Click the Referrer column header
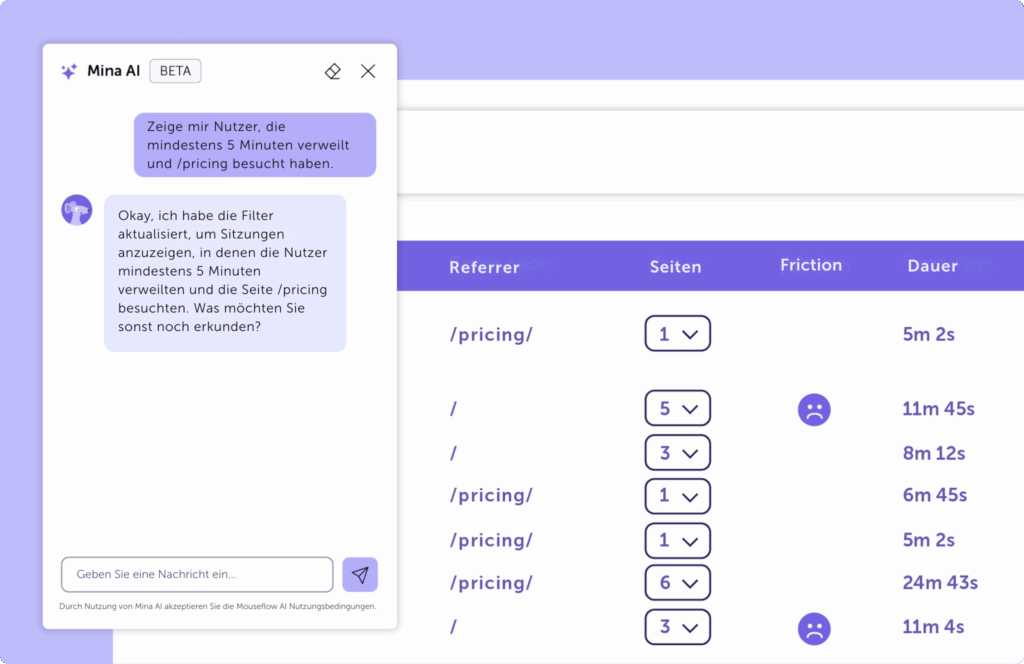This screenshot has width=1024, height=664. tap(484, 267)
